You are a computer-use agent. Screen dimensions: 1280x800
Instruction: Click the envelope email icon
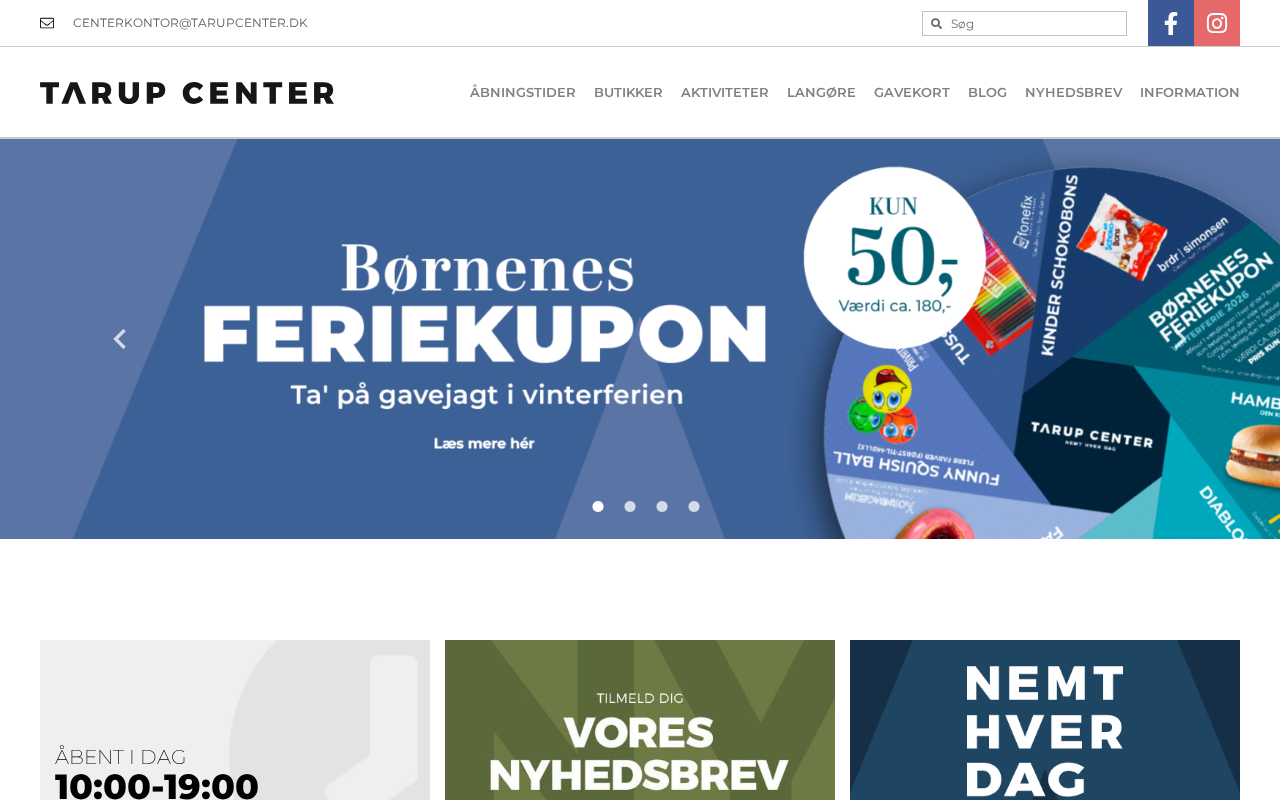(x=47, y=23)
